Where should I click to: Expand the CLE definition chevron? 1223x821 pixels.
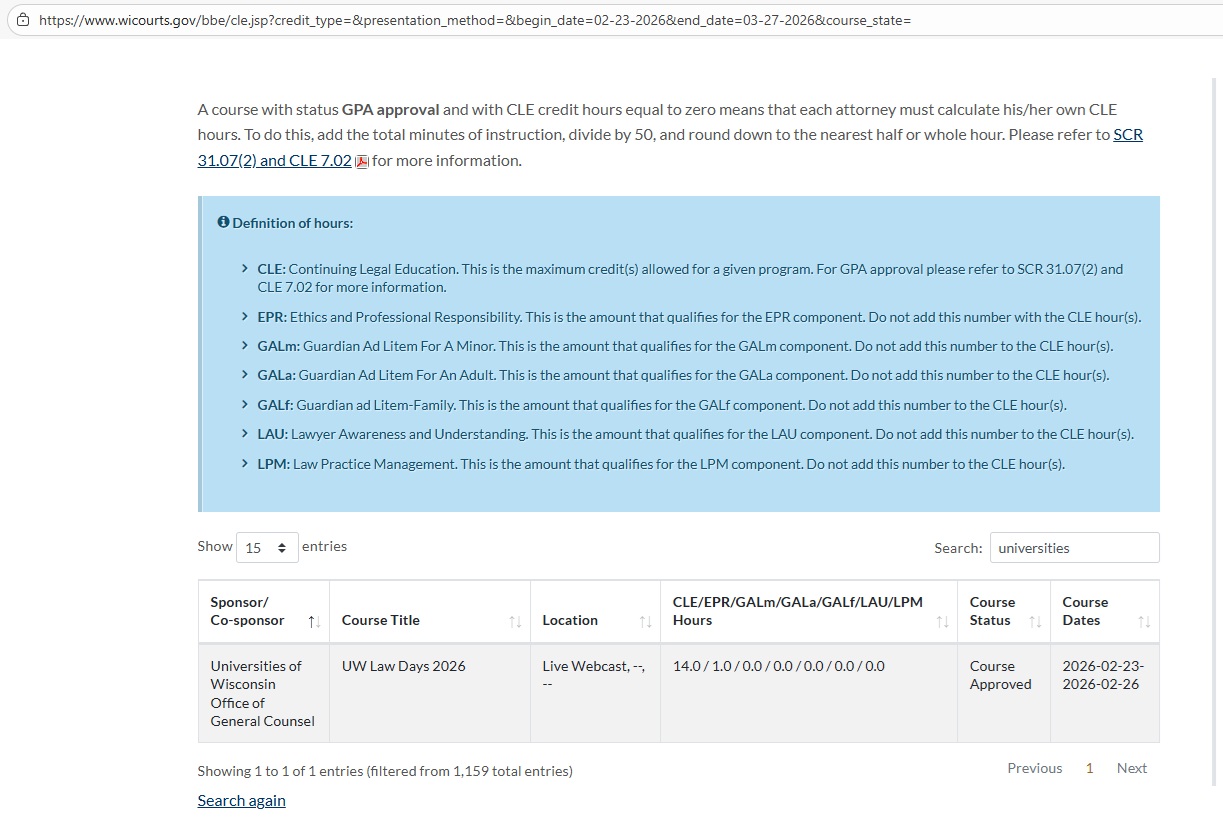245,269
